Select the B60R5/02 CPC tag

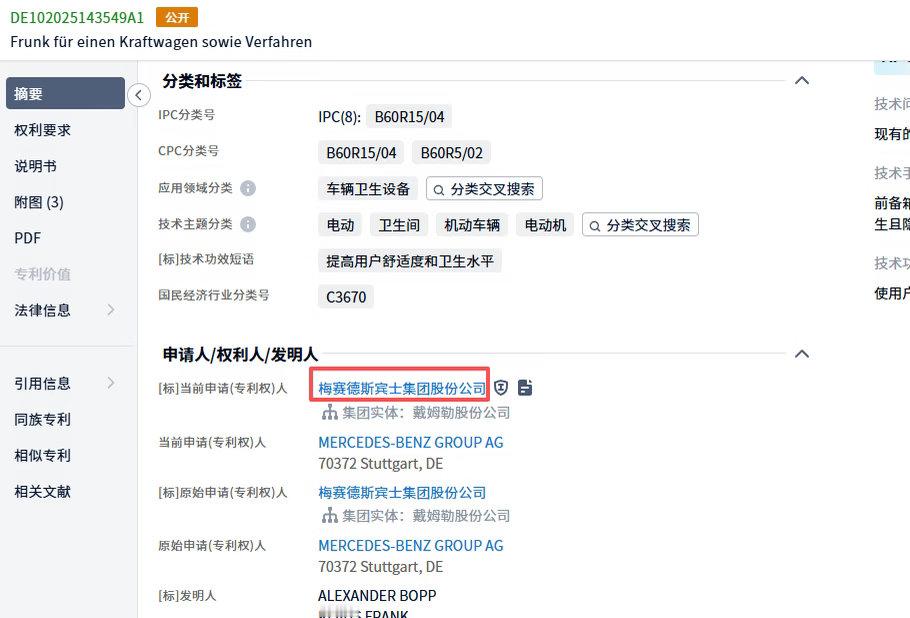click(x=452, y=153)
